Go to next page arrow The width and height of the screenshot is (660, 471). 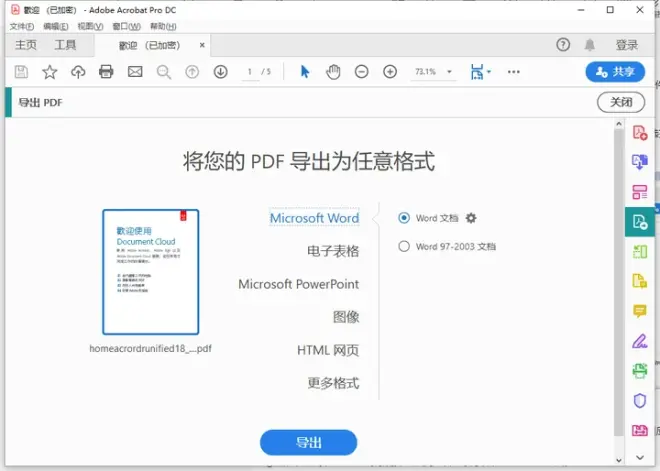coord(221,72)
